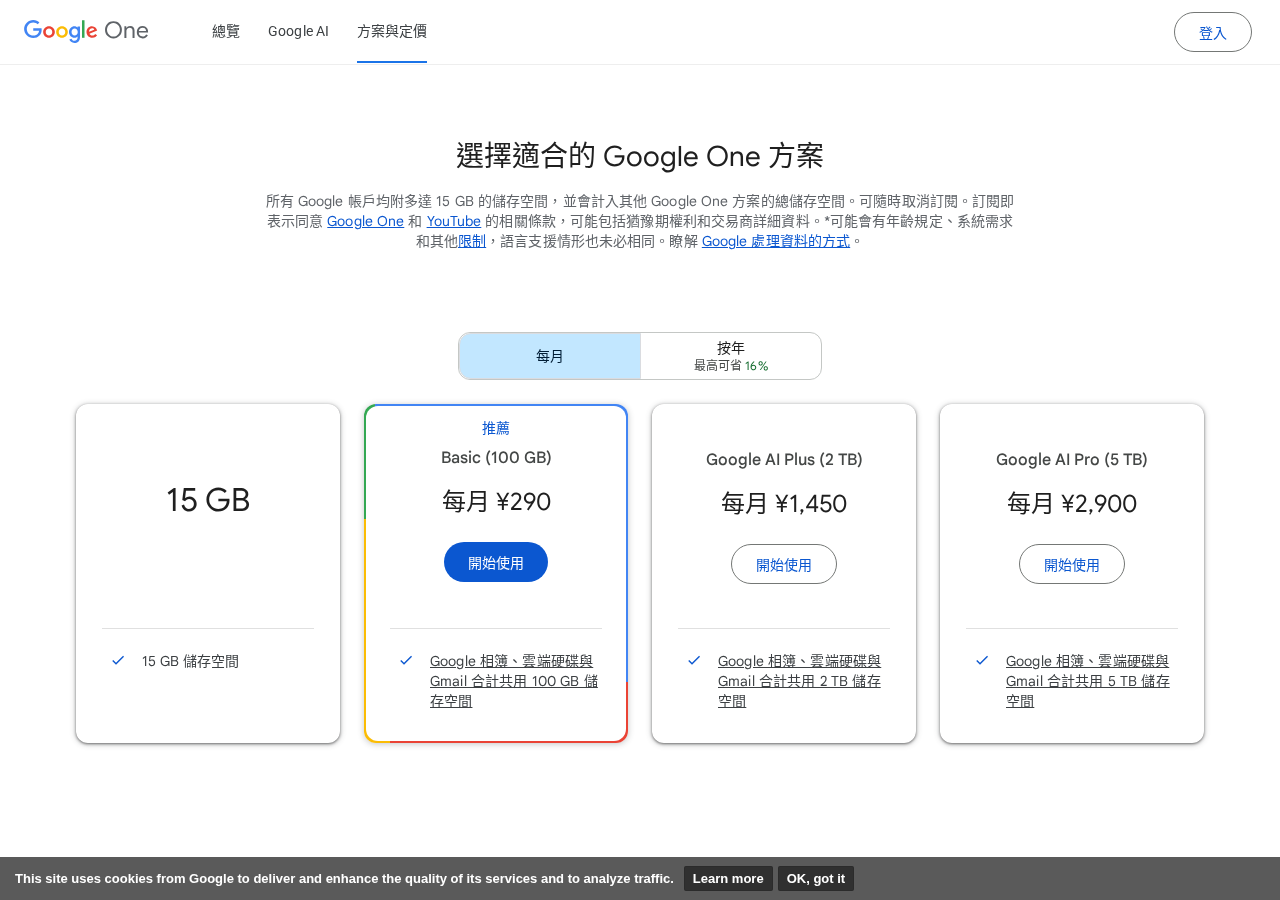Image resolution: width=1280 pixels, height=900 pixels.
Task: Click checkmark icon beside 15 GB 儲存空間
Action: [118, 660]
